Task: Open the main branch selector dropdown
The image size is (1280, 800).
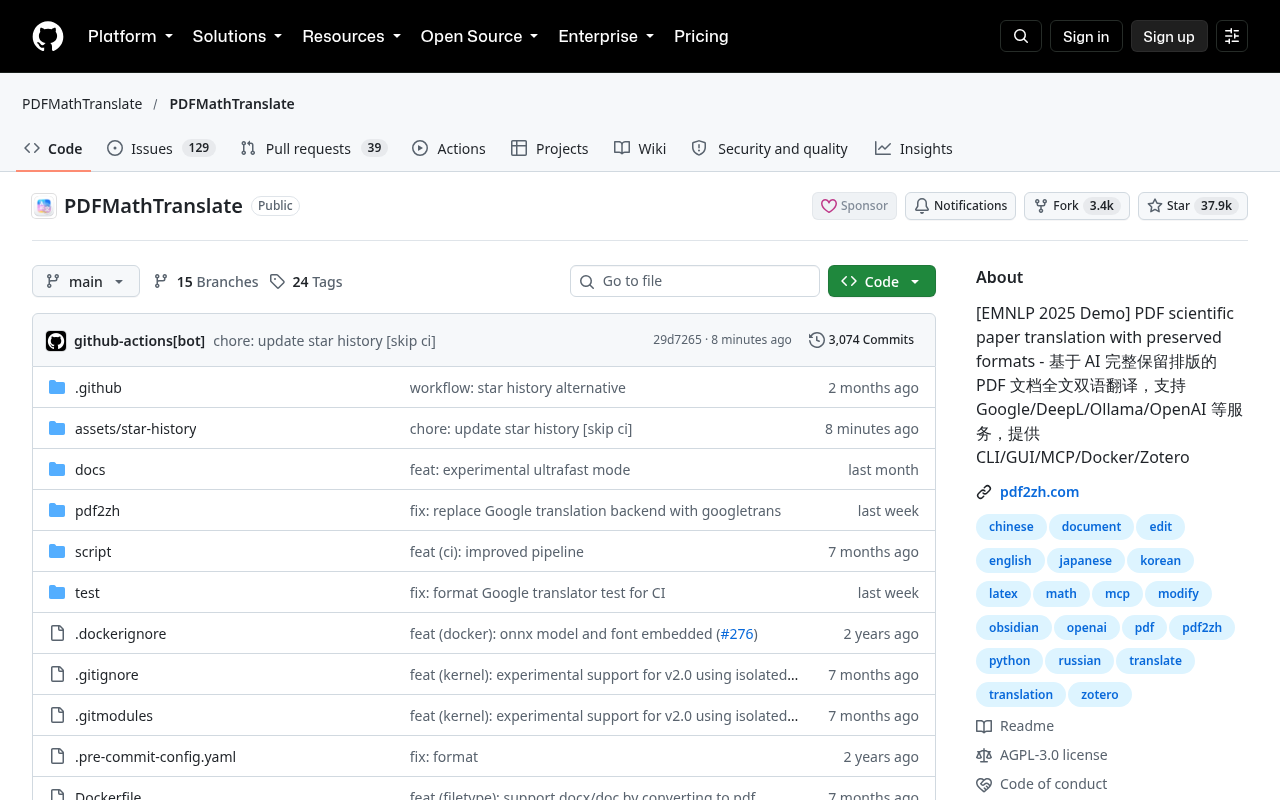Action: 86,281
